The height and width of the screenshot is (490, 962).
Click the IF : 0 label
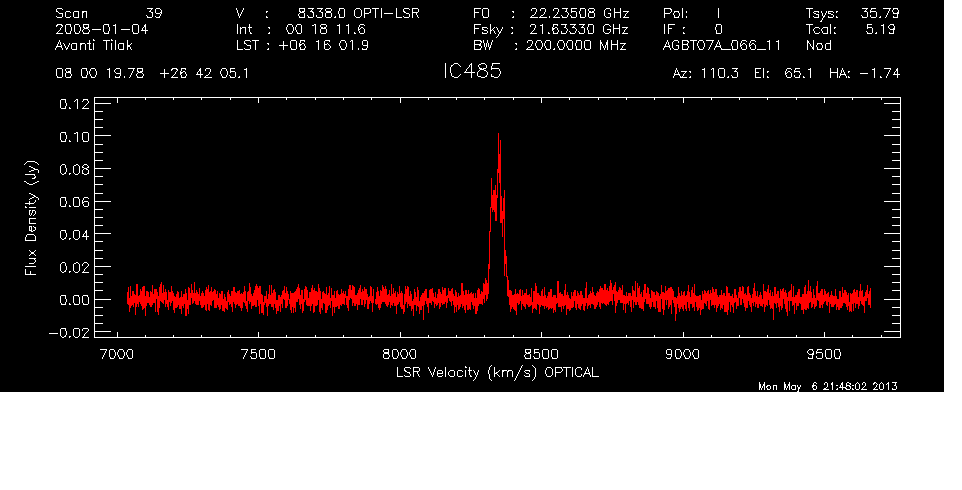pos(693,29)
